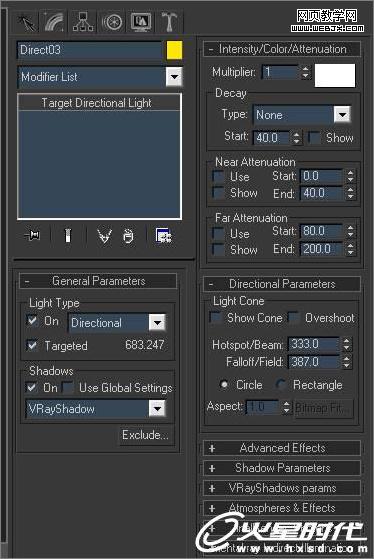
Task: Open the Decay Type dropdown
Action: (x=342, y=115)
